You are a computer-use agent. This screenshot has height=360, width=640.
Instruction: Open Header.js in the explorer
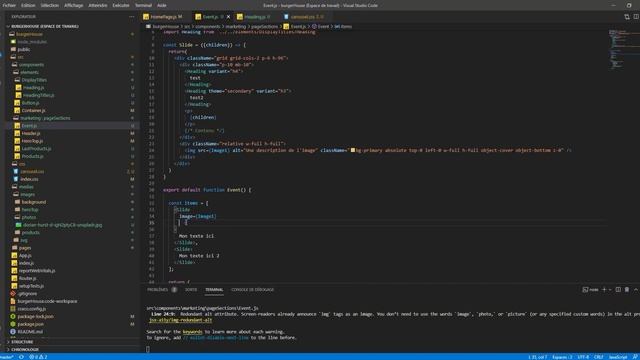click(31, 133)
